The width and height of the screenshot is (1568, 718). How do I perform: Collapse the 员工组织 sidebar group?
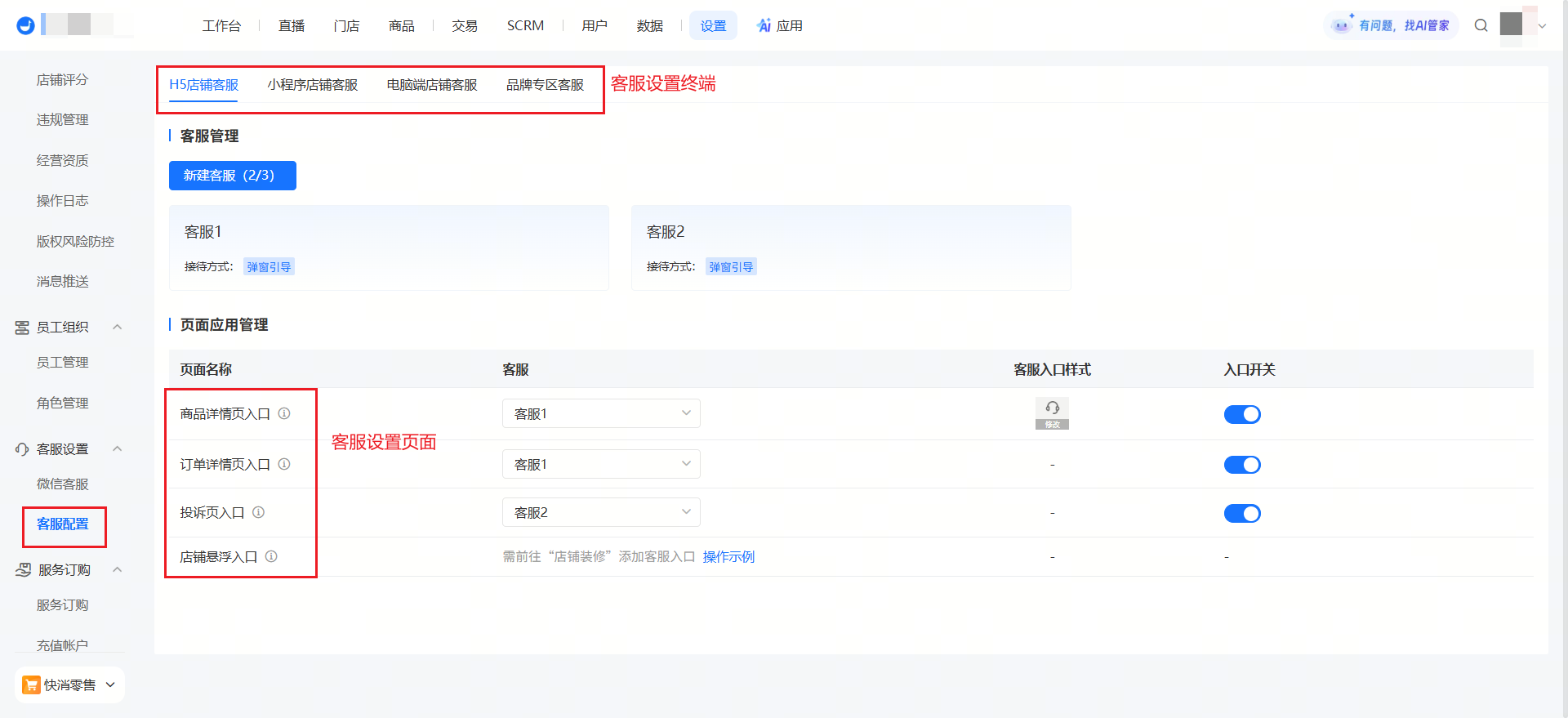[x=117, y=327]
